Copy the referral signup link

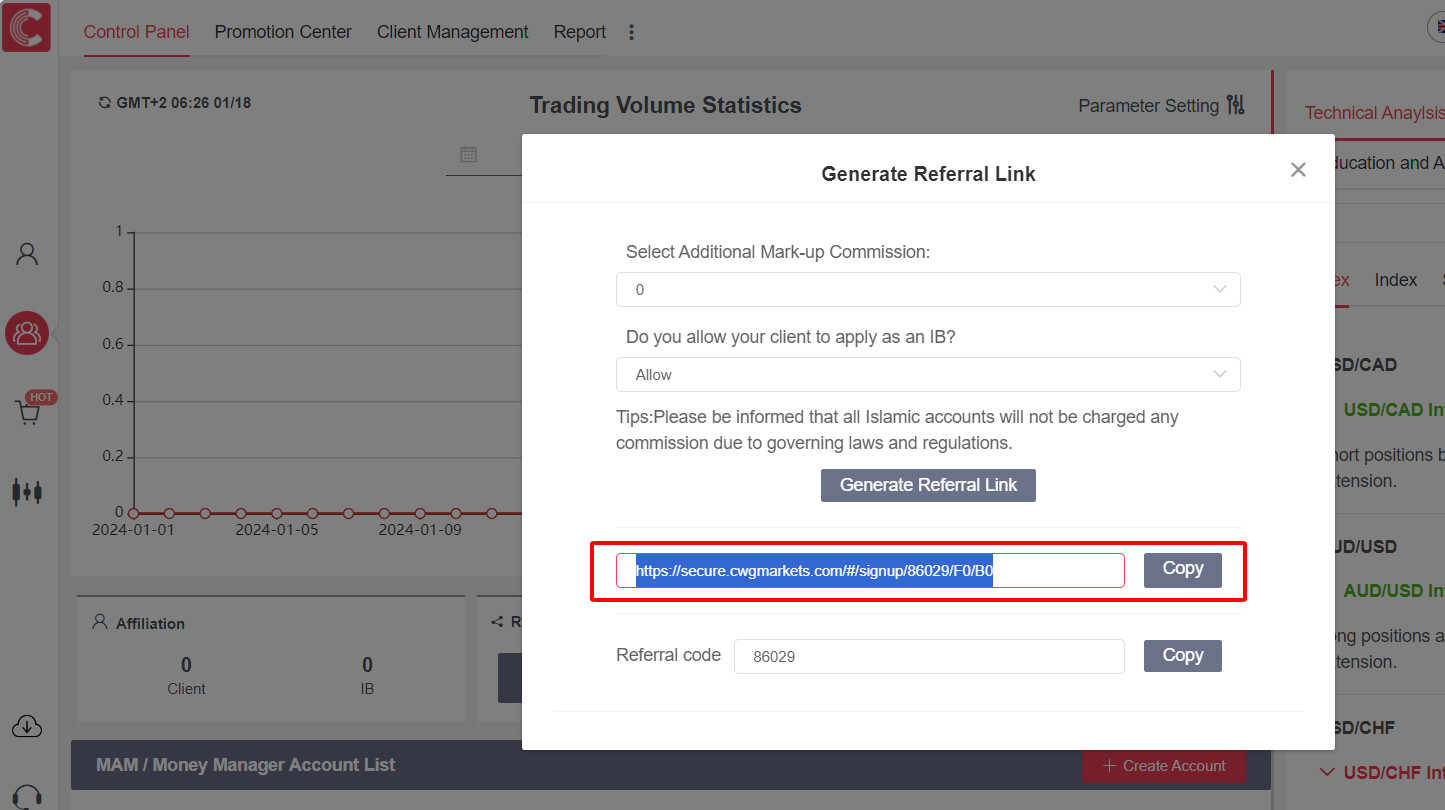[x=1182, y=569]
